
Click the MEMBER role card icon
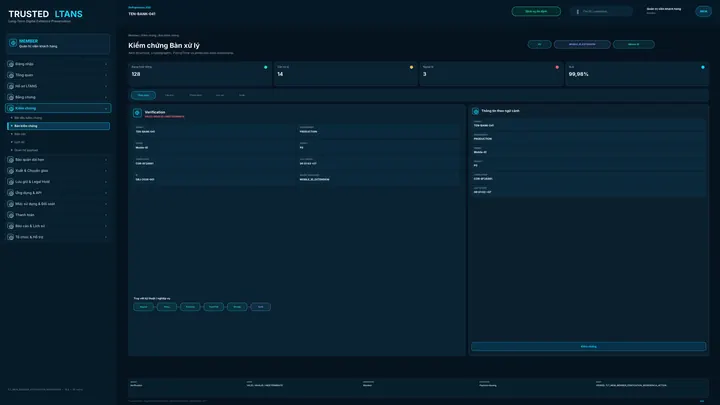click(x=13, y=43)
